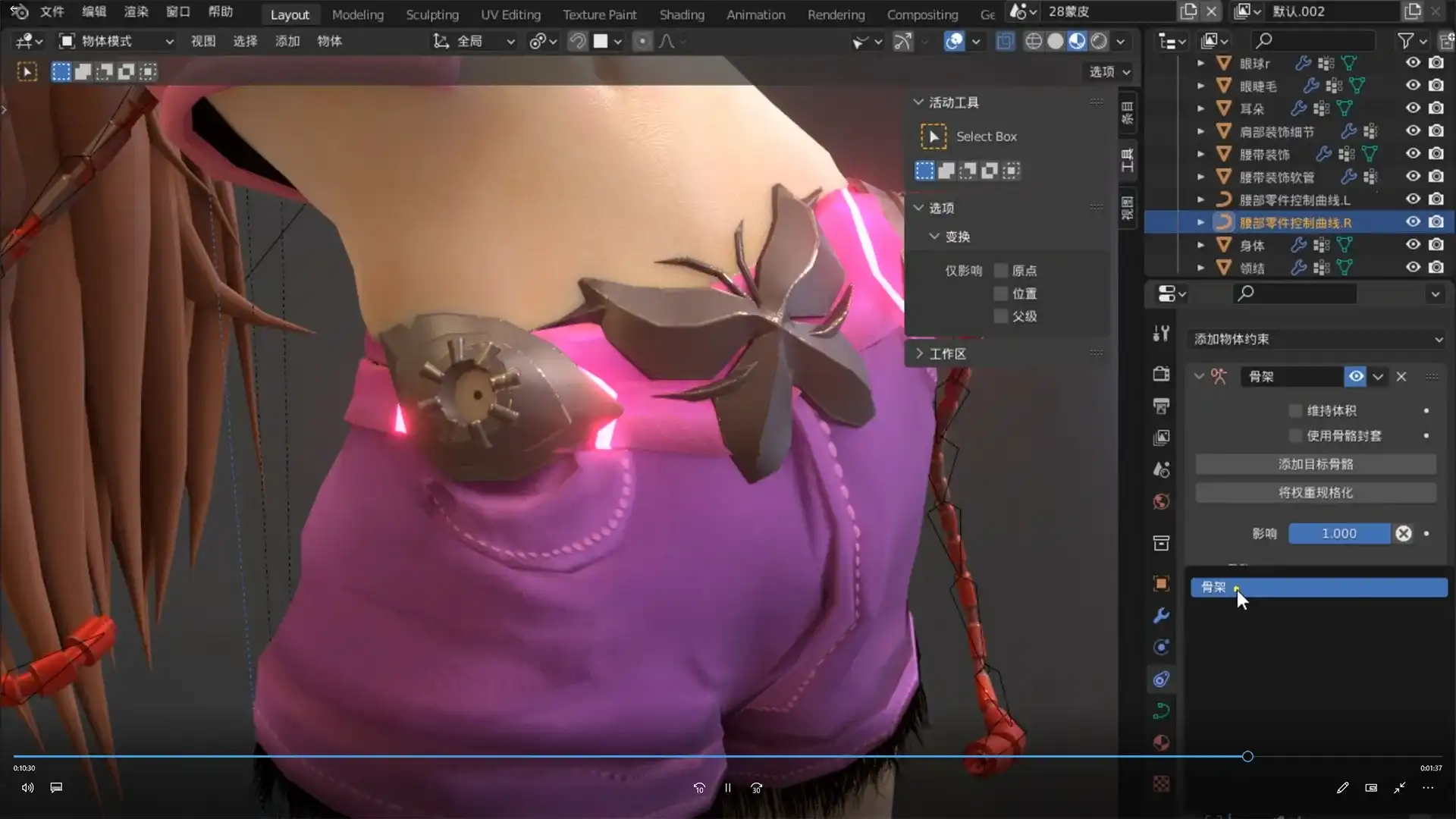Select rendered viewport shading mode
1456x819 pixels.
click(1099, 41)
